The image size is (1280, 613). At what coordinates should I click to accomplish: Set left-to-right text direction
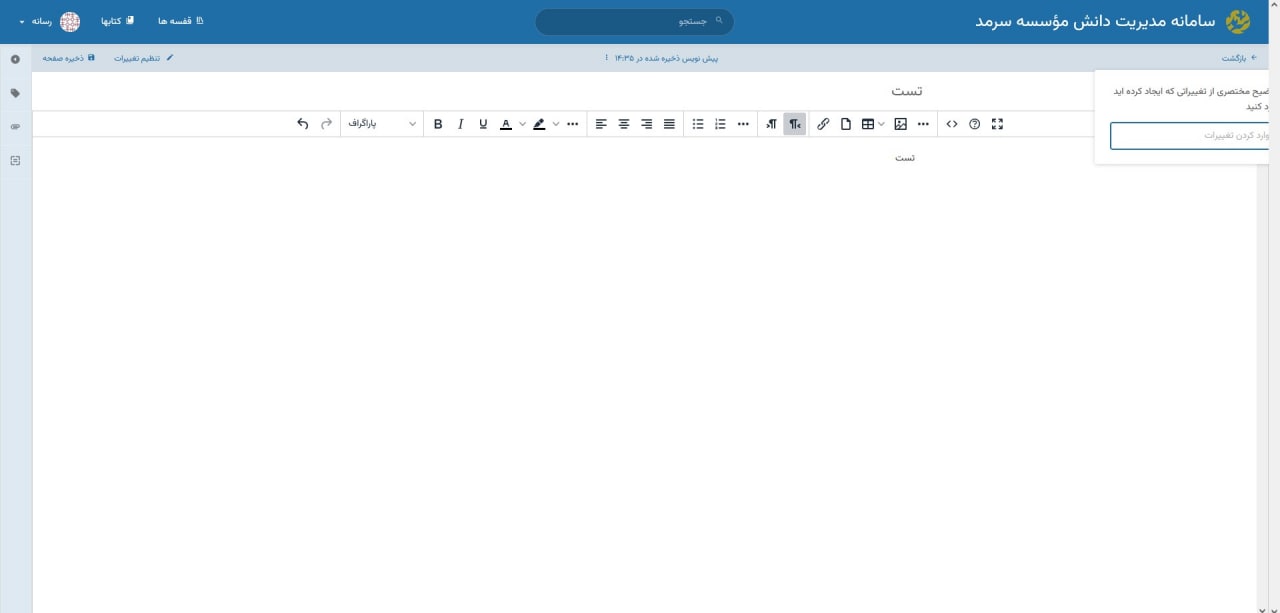[772, 124]
